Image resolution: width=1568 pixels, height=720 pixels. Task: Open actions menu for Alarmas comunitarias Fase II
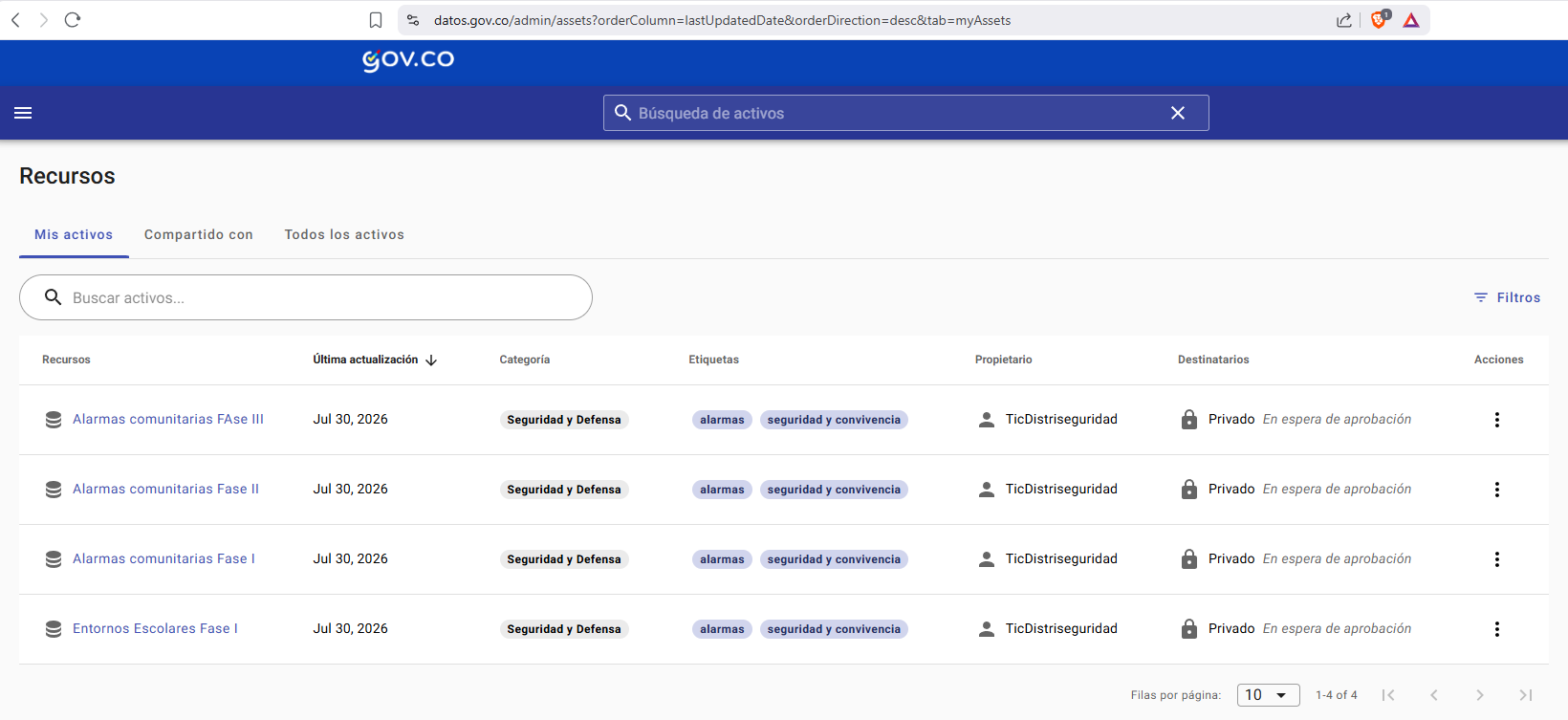pos(1497,490)
